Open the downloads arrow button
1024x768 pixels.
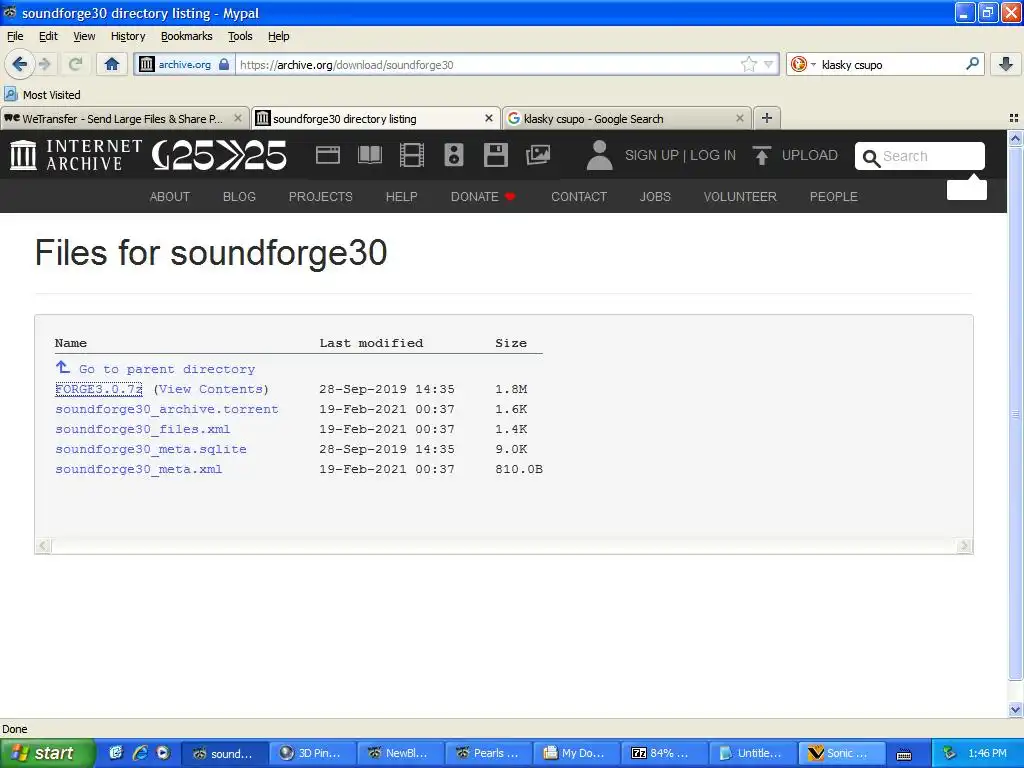(1006, 64)
